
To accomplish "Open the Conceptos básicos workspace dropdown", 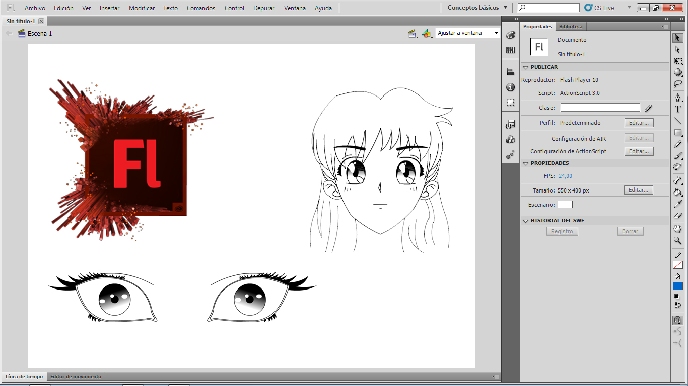I will 477,7.
